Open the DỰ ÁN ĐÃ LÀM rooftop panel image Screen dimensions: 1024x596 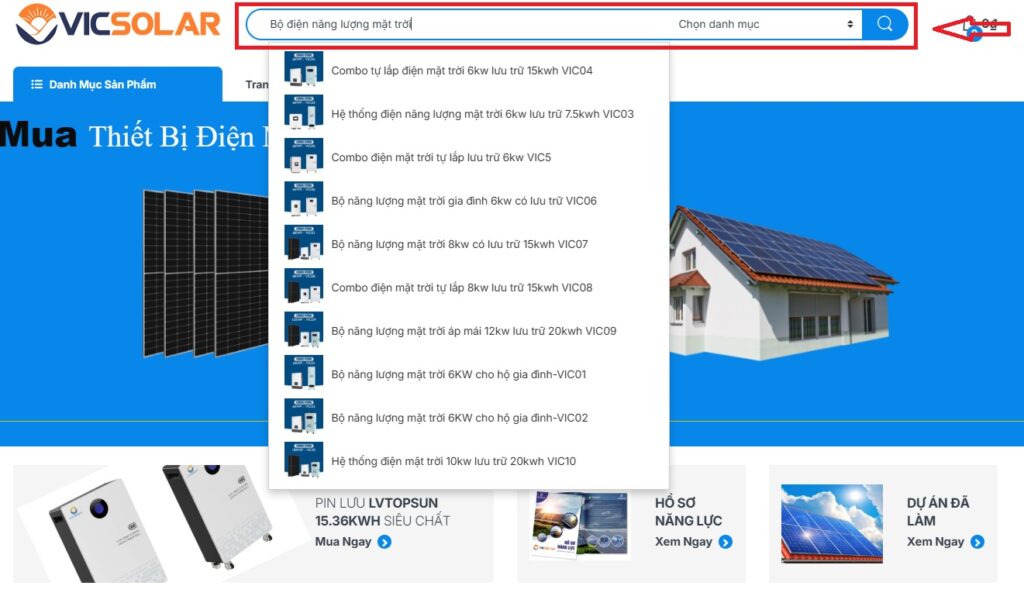[x=832, y=524]
